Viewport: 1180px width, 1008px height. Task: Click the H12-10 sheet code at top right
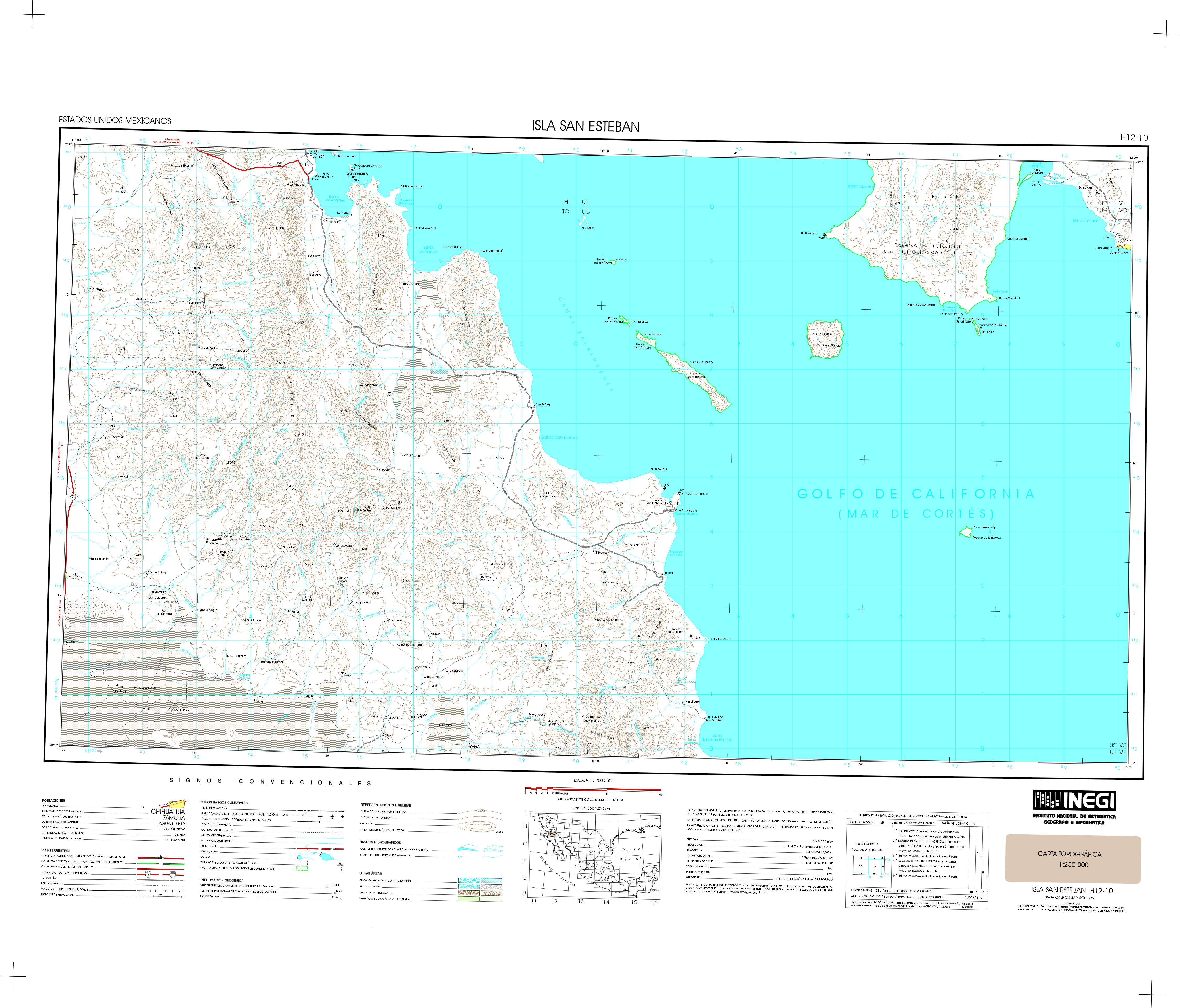1134,137
